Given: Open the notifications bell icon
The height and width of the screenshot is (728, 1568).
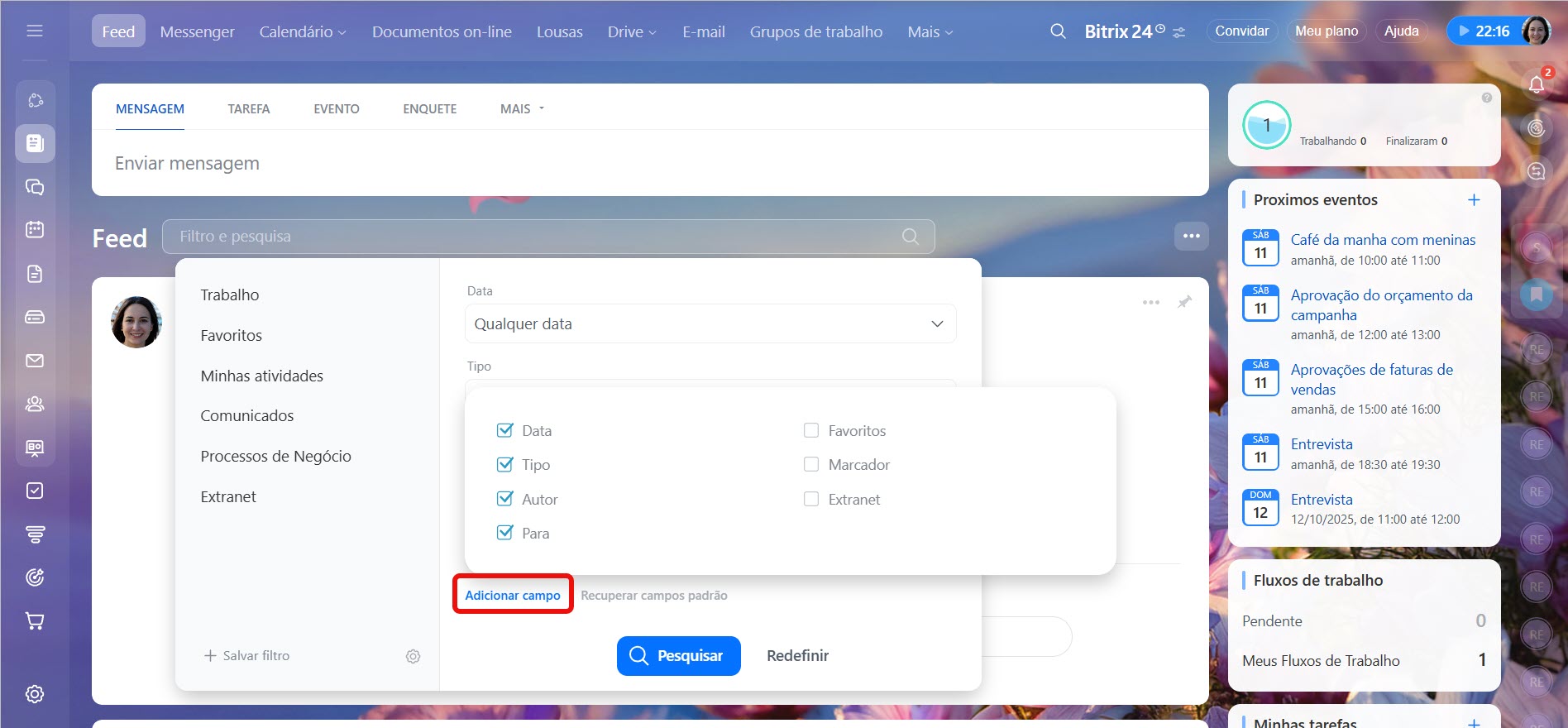Looking at the screenshot, I should [1536, 84].
